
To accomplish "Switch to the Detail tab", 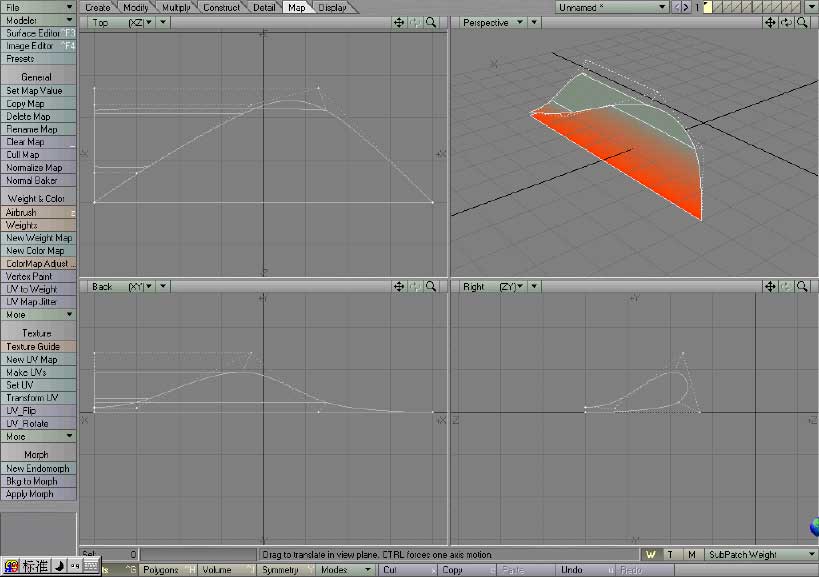I will (264, 7).
